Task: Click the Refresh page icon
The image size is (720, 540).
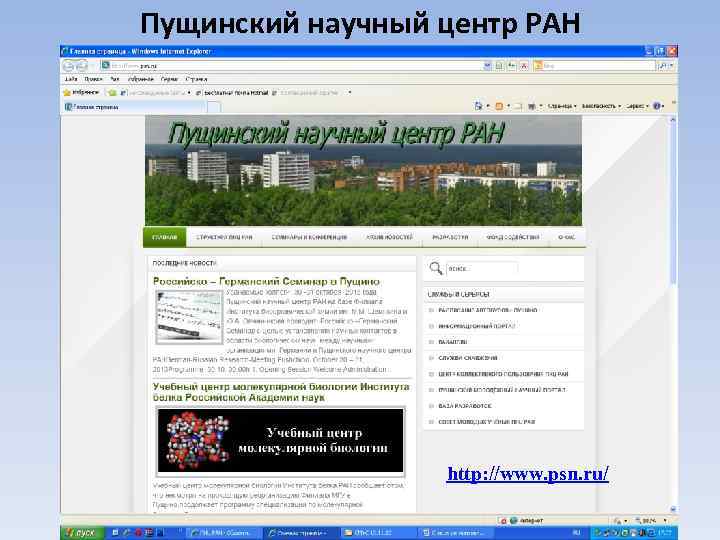Action: click(x=512, y=66)
